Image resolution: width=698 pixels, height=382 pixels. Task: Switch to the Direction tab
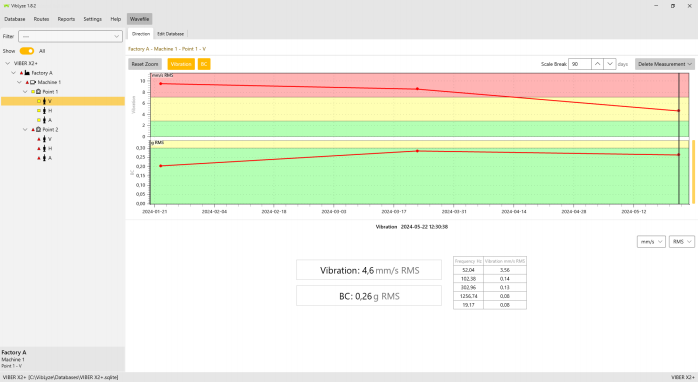click(141, 34)
